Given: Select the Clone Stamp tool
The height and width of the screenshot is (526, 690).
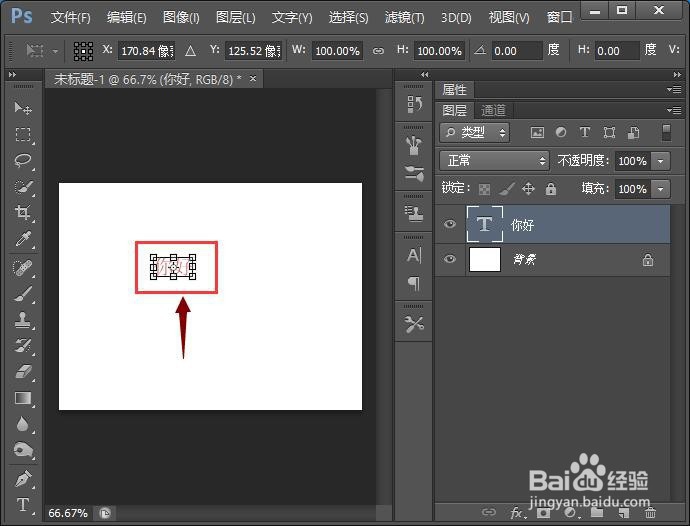Looking at the screenshot, I should [x=22, y=320].
